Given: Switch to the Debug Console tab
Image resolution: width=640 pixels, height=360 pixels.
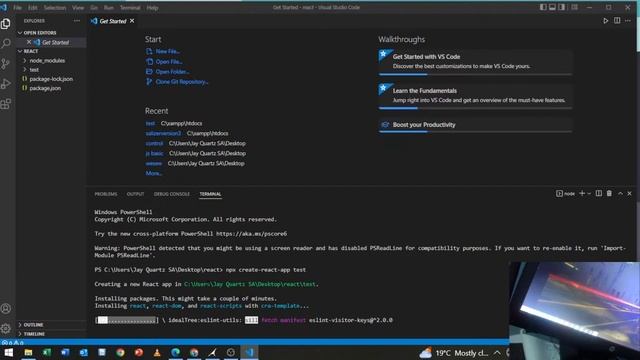Looking at the screenshot, I should click(x=172, y=194).
